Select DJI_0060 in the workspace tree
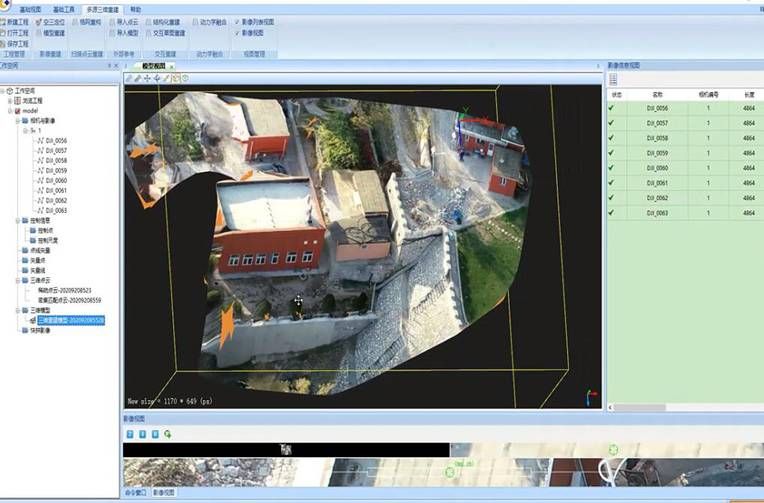Image resolution: width=764 pixels, height=503 pixels. [56, 180]
